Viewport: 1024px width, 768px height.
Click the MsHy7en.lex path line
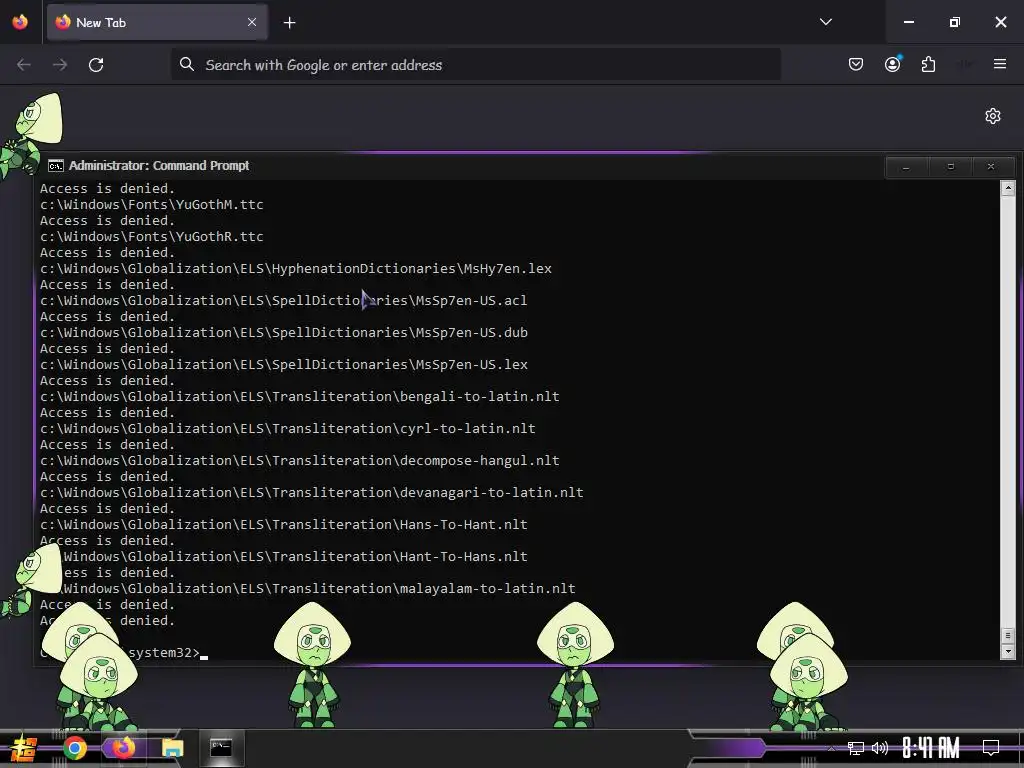296,268
